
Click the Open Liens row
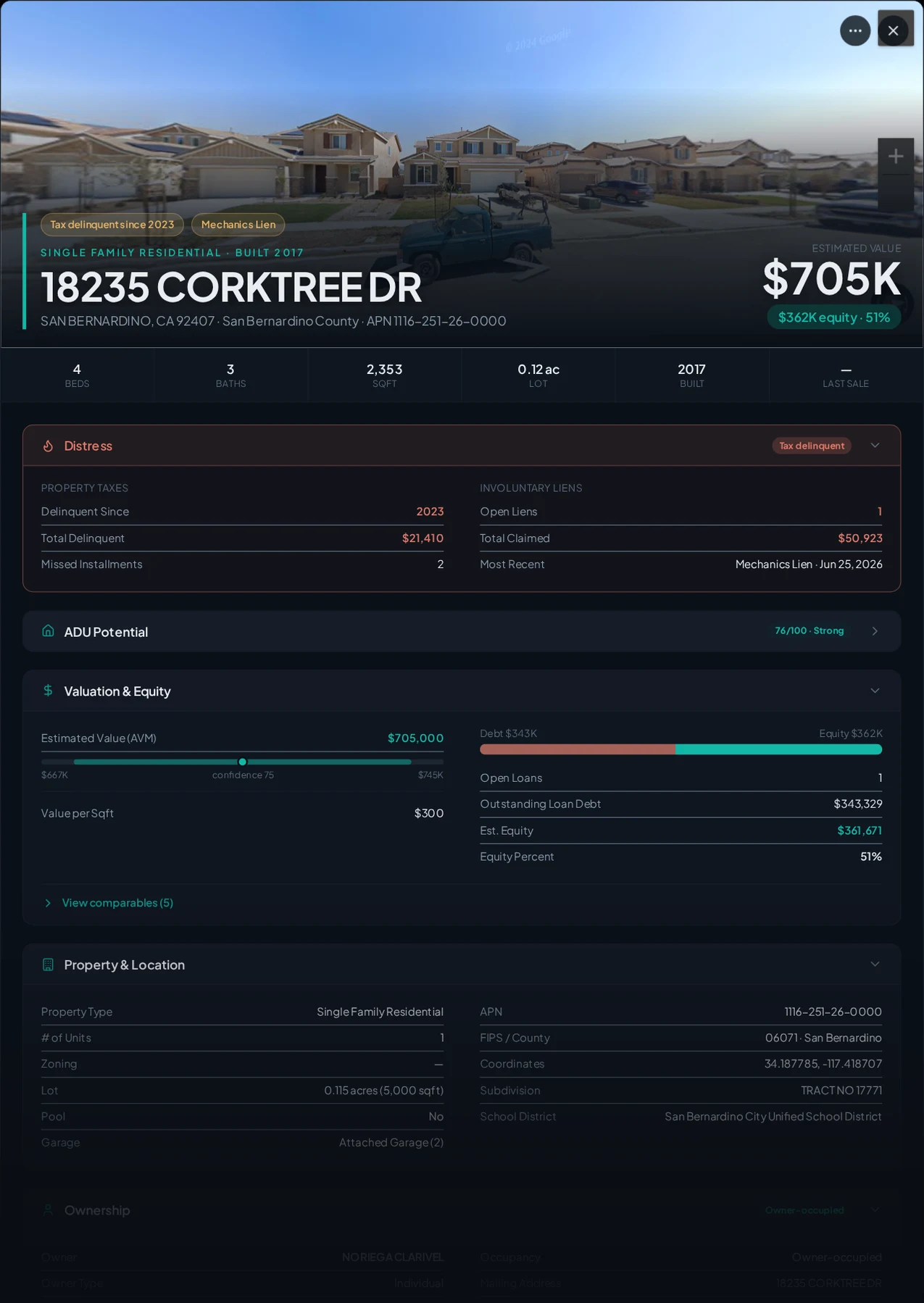pyautogui.click(x=681, y=512)
